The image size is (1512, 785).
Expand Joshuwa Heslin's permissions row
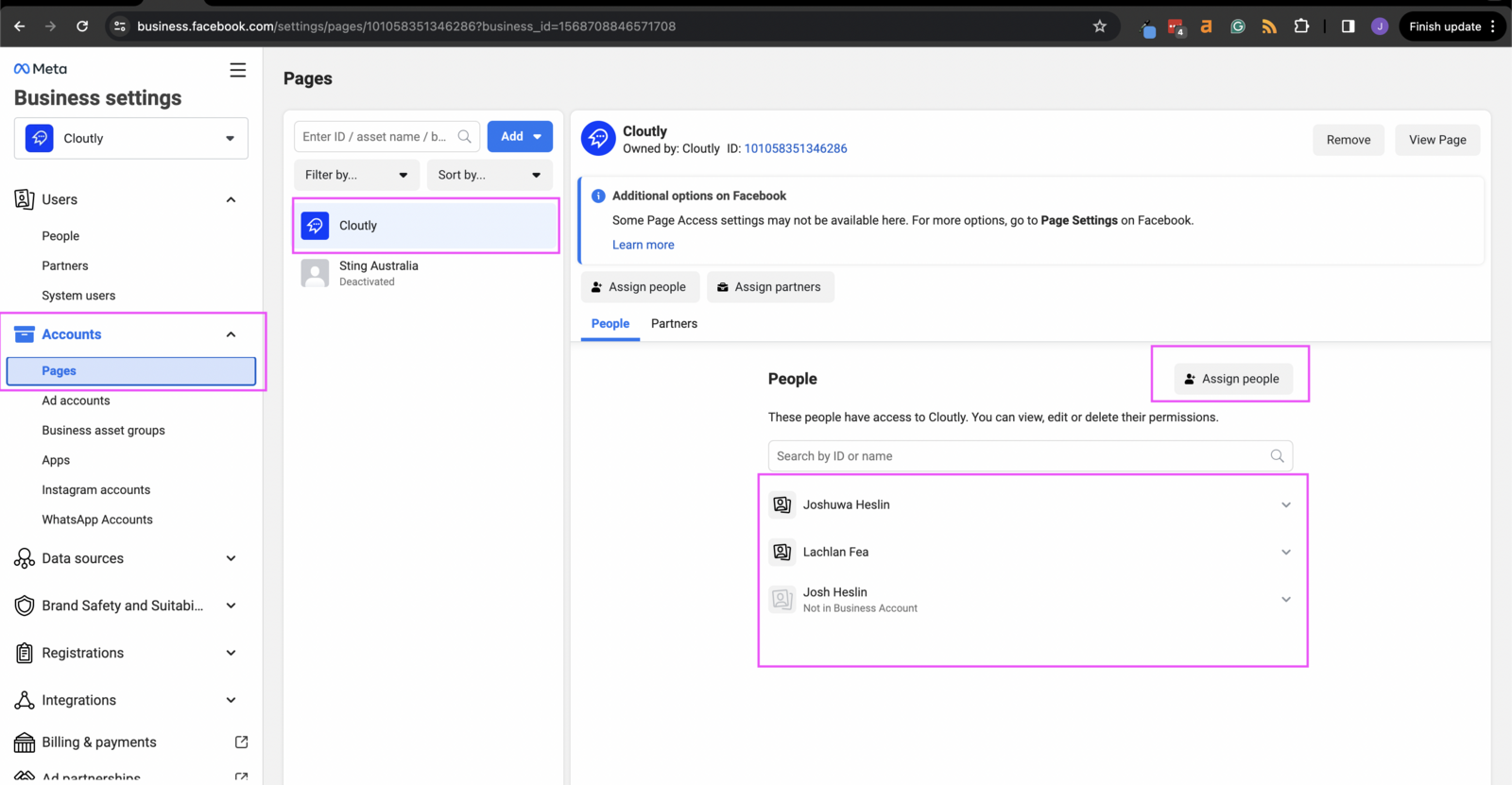point(1285,505)
